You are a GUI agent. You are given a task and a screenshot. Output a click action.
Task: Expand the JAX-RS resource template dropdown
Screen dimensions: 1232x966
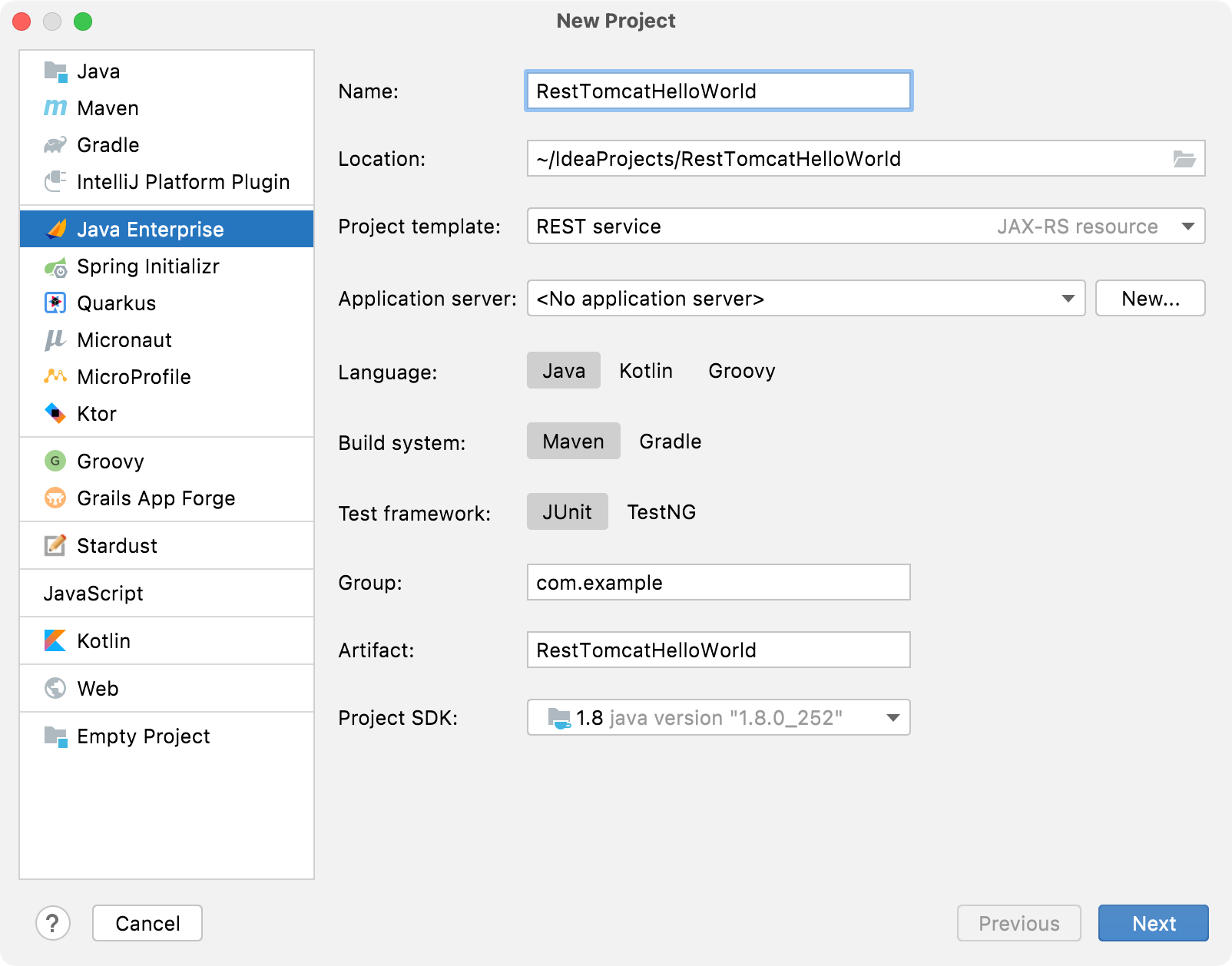coord(1187,227)
